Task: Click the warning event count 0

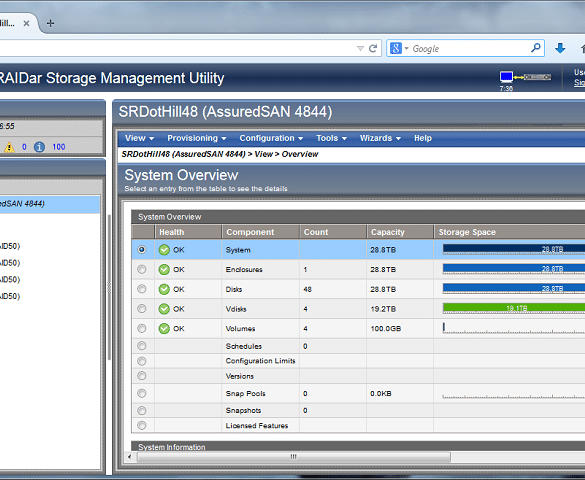Action: 24,147
